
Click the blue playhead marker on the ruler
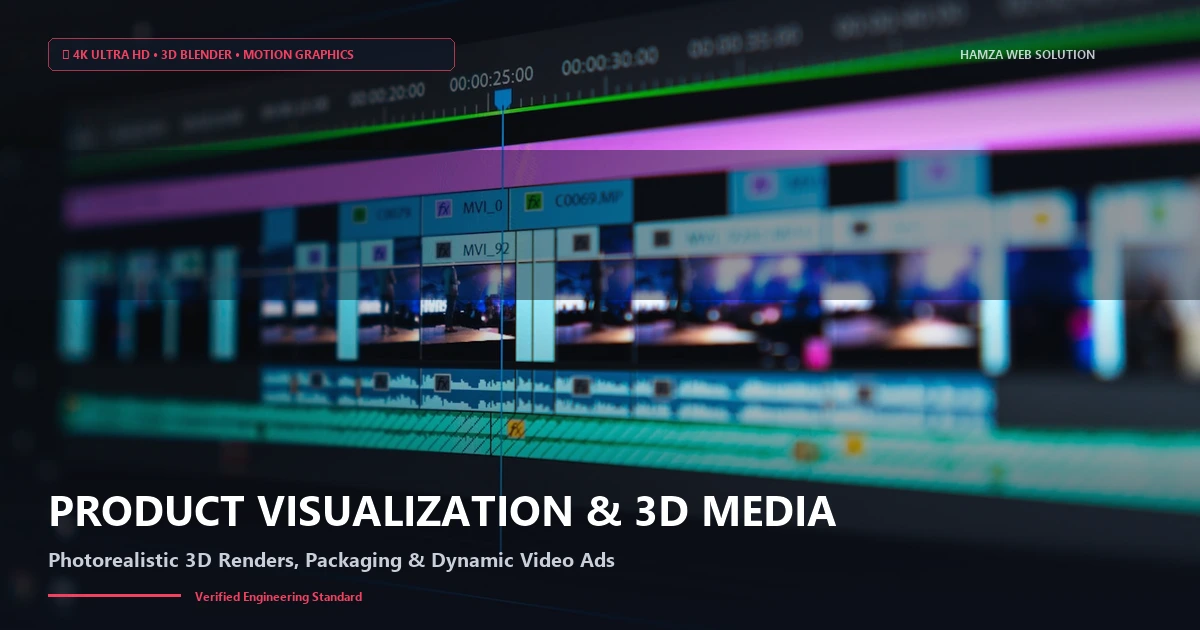pos(503,99)
